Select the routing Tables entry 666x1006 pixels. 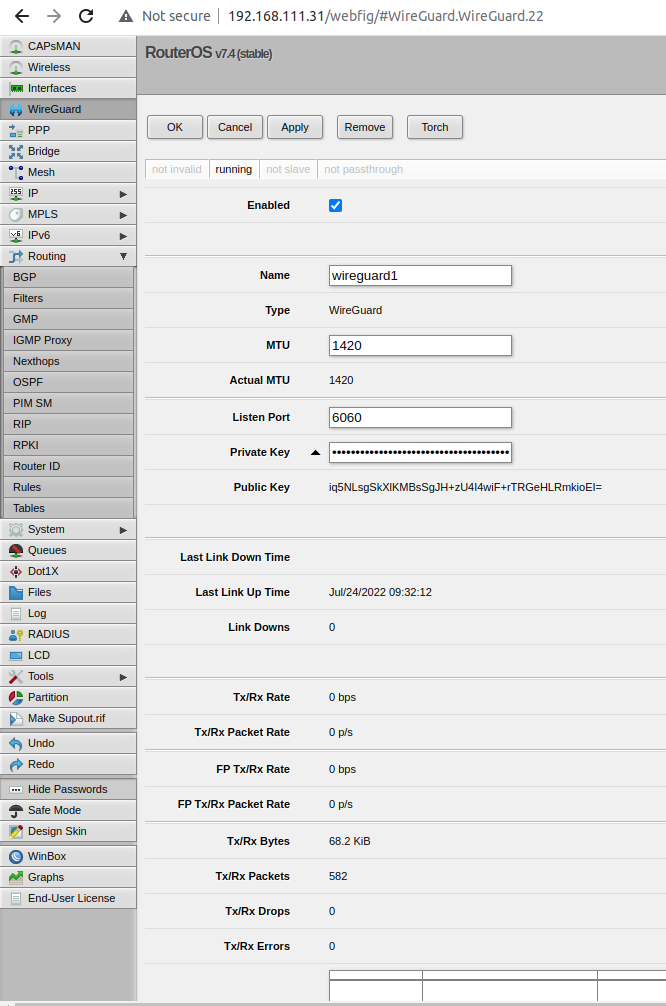tap(69, 508)
